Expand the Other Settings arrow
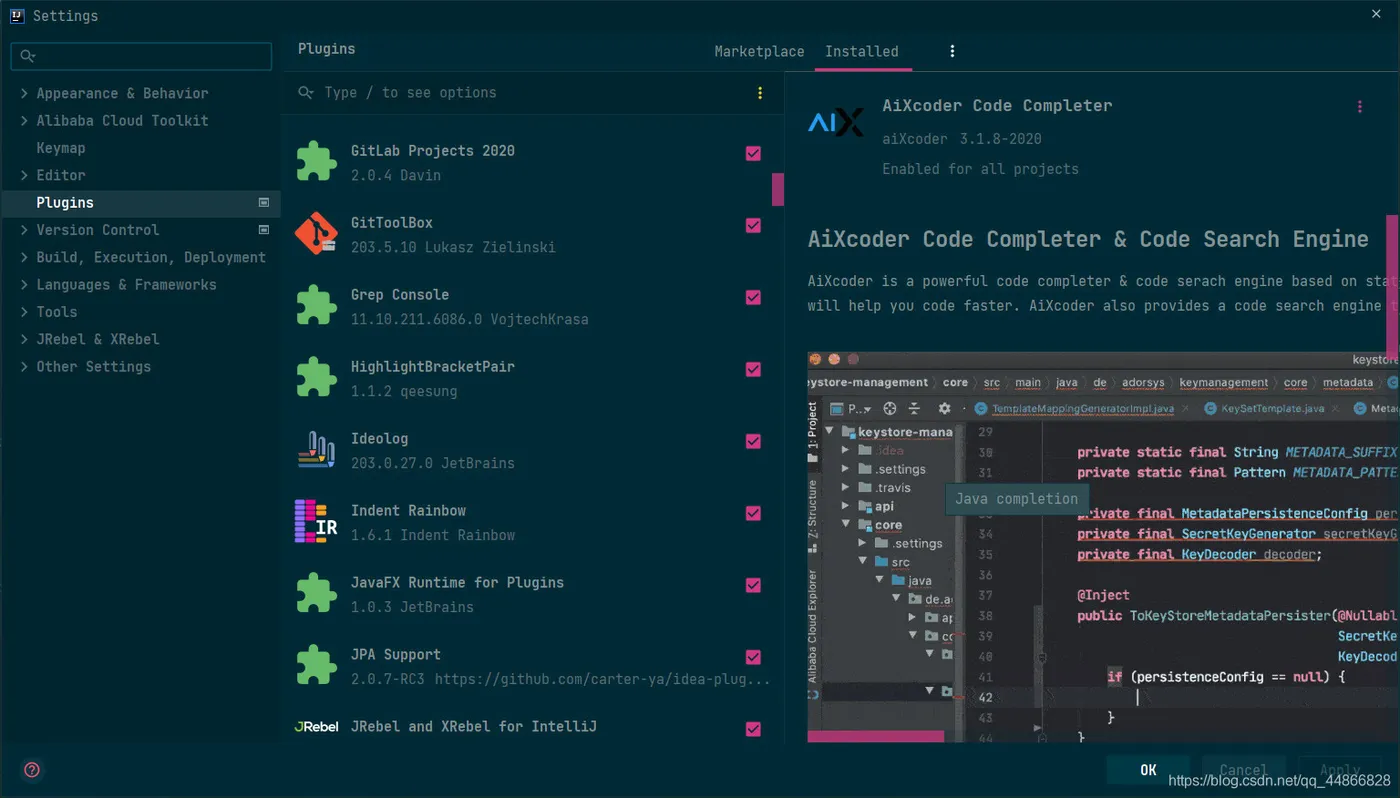 (24, 366)
